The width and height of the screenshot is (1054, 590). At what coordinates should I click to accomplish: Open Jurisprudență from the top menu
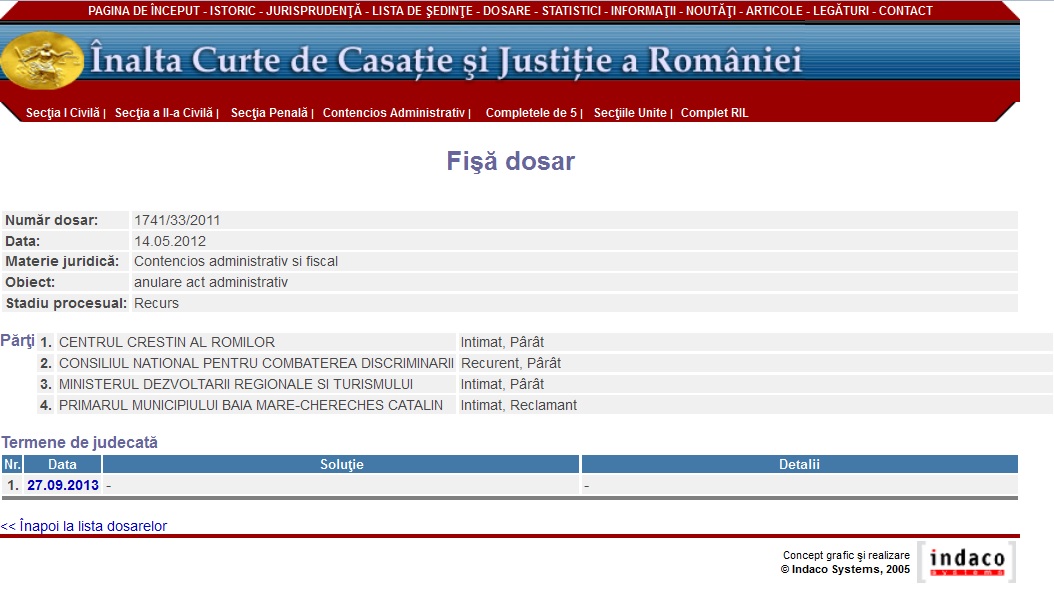tap(314, 11)
